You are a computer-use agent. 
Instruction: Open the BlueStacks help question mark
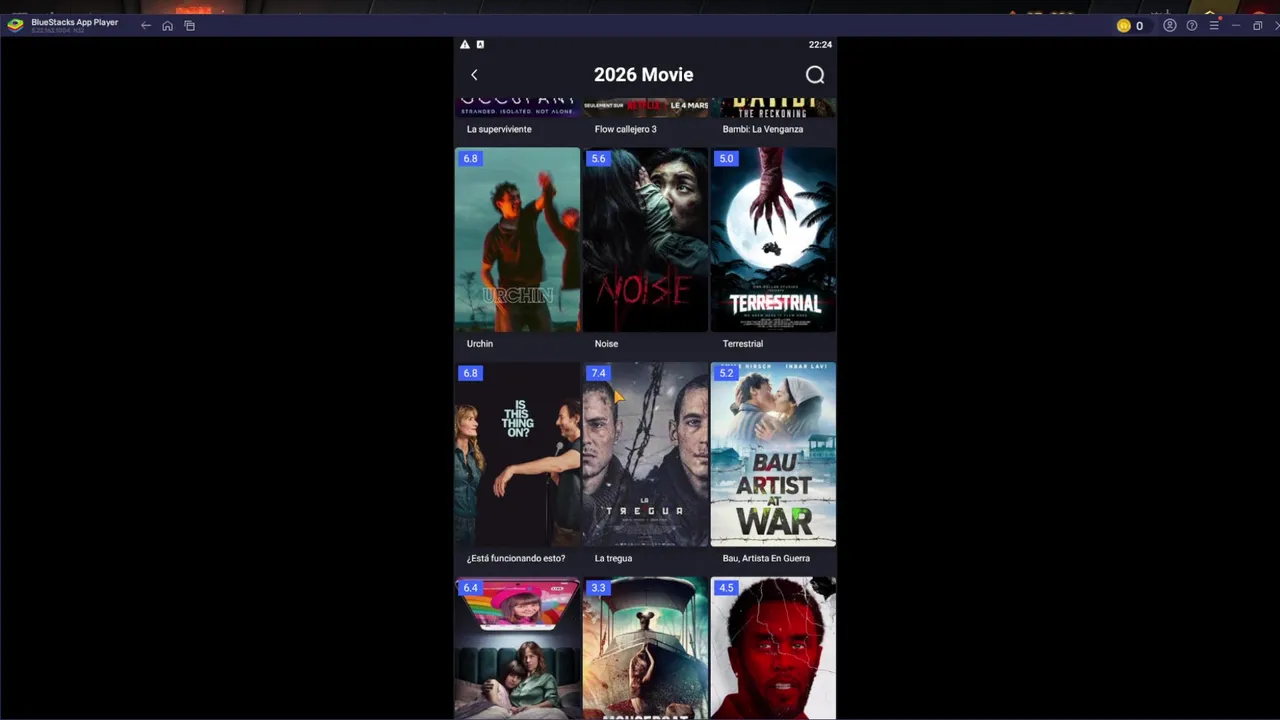[x=1192, y=25]
